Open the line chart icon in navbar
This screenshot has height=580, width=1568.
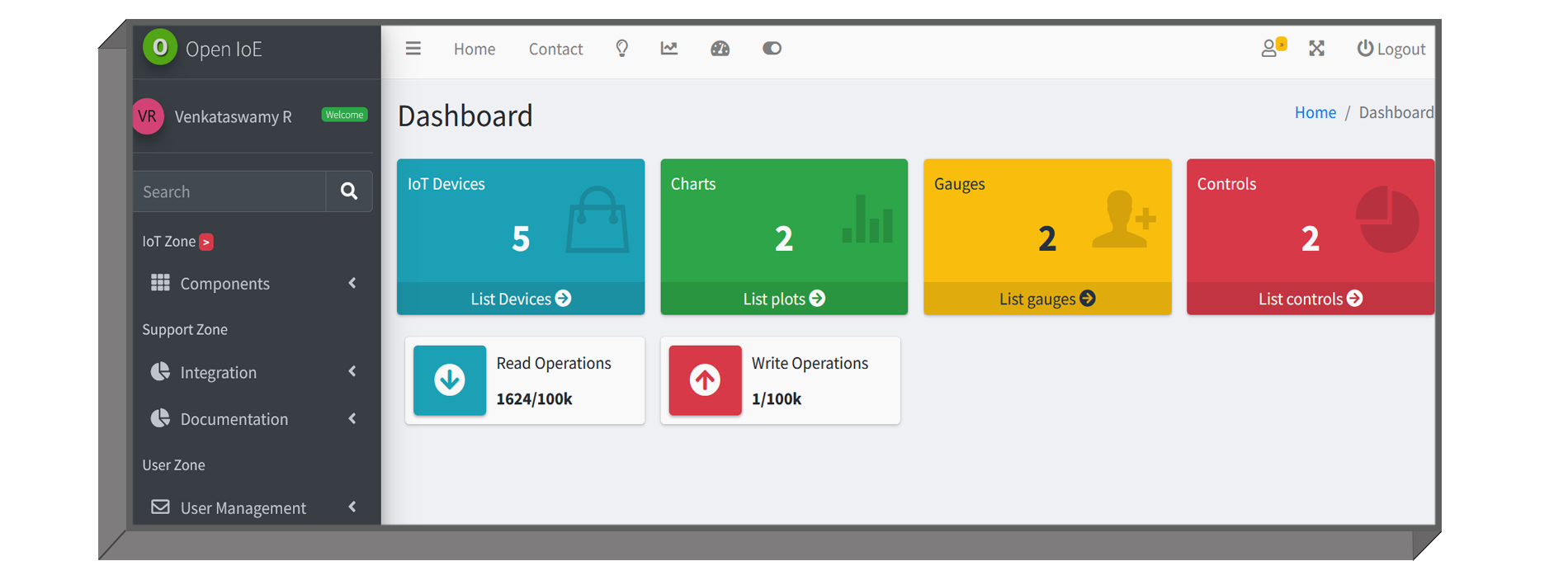coord(669,49)
